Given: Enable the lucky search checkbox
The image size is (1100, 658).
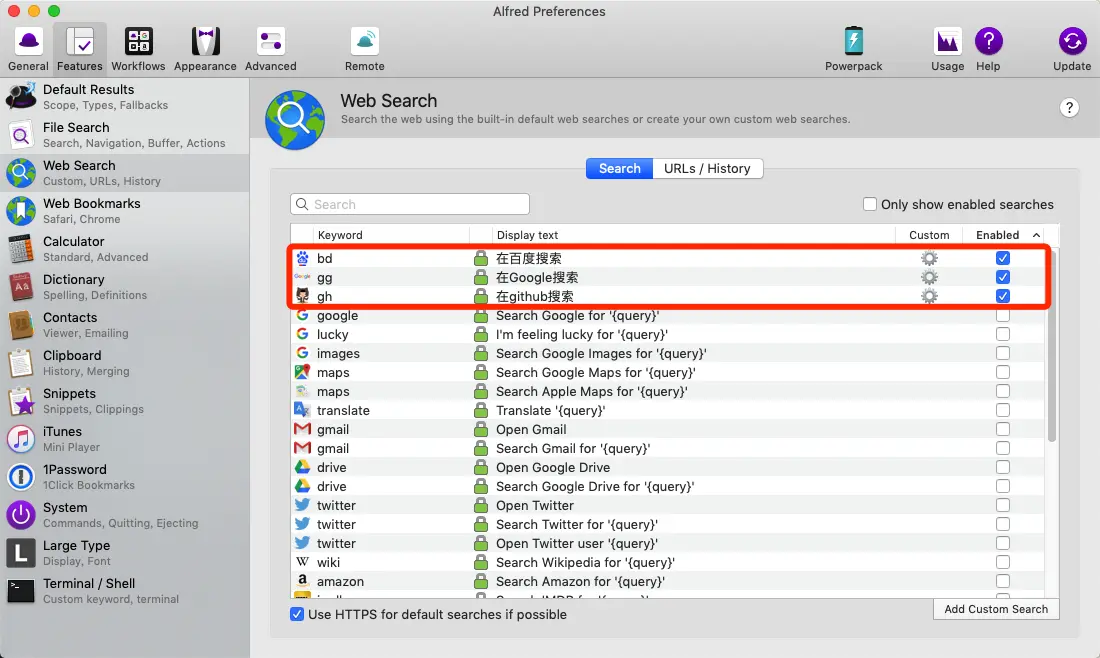Looking at the screenshot, I should tap(1002, 334).
